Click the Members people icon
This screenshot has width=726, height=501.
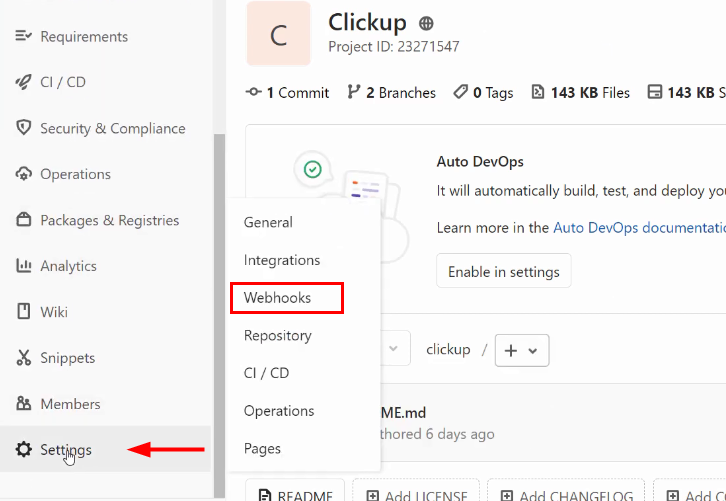(x=23, y=403)
